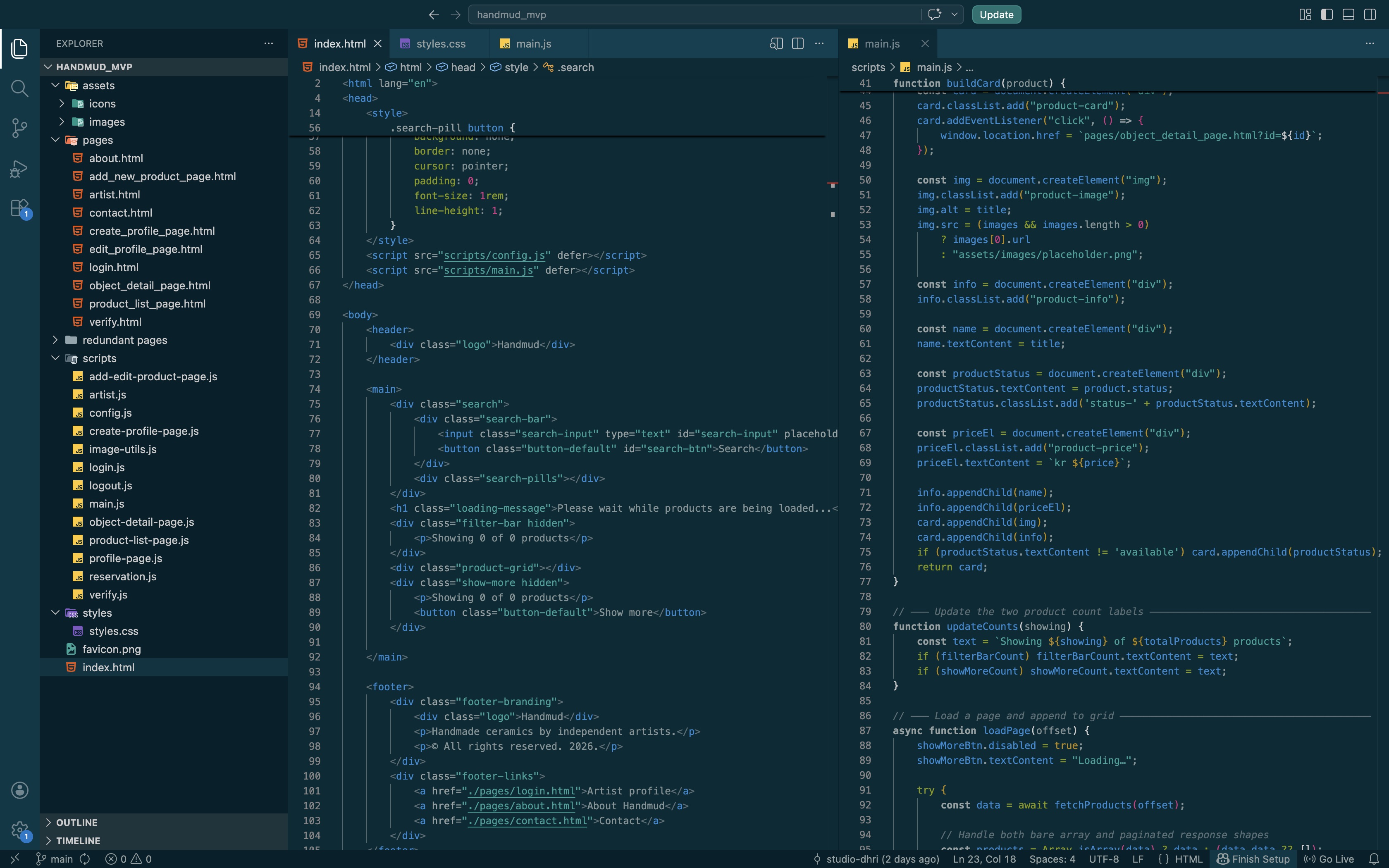This screenshot has width=1389, height=868.
Task: Click handmud_mvp command center search box
Action: point(694,14)
